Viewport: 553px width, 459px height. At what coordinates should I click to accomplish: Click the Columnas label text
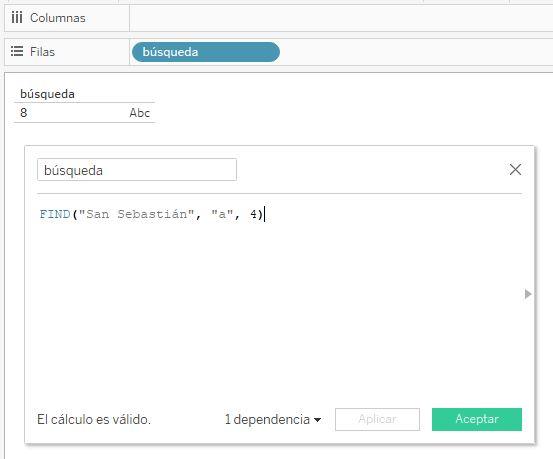[57, 18]
